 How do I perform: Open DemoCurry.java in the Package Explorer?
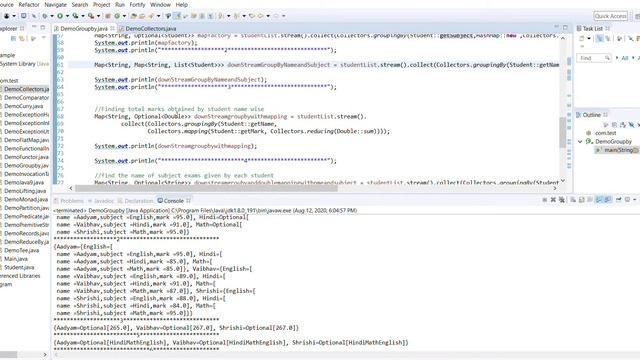coord(23,106)
